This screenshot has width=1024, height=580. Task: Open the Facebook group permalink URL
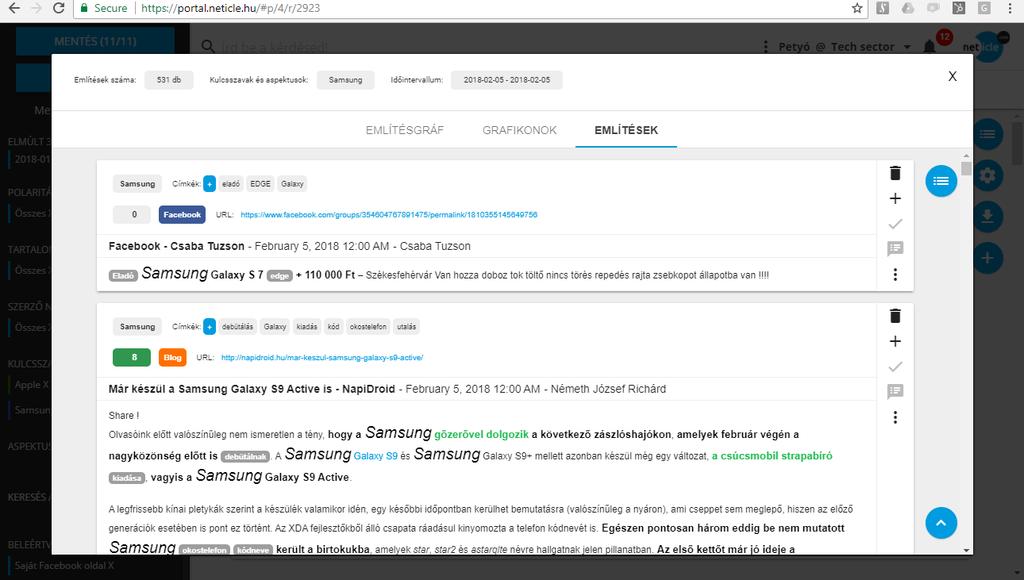pos(389,215)
